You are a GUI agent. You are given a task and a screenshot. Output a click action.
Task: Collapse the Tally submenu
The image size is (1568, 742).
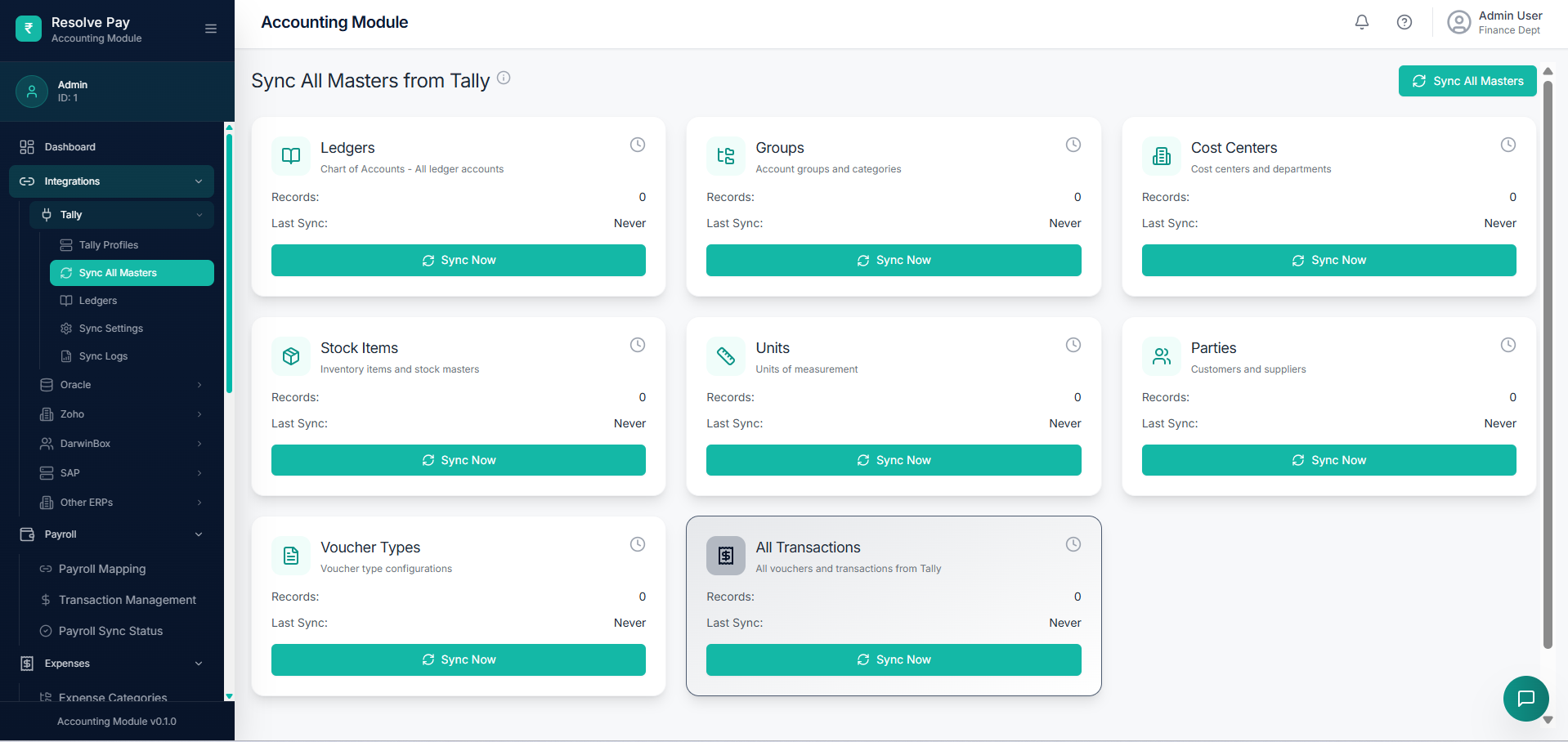pos(122,215)
